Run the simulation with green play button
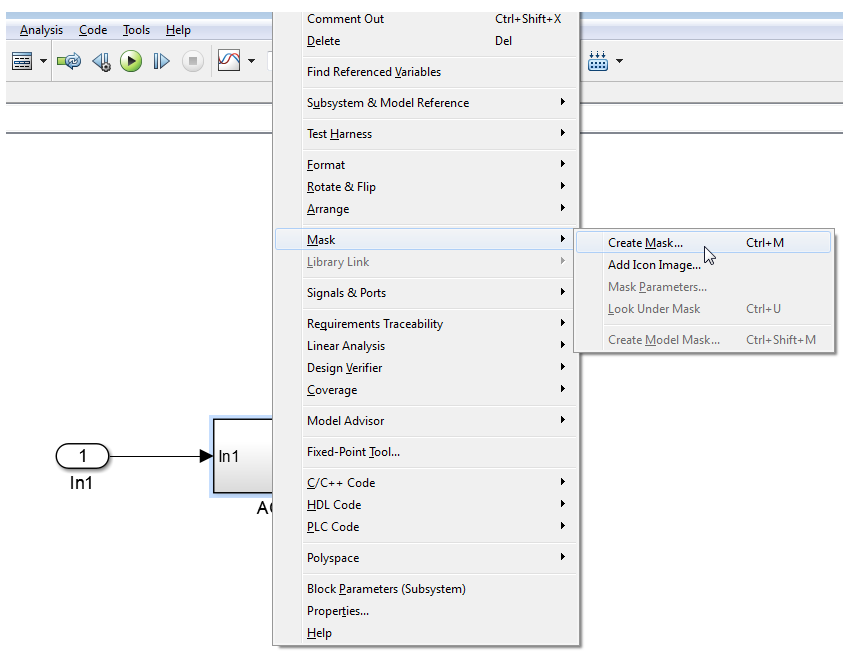This screenshot has height=652, width=861. (131, 61)
